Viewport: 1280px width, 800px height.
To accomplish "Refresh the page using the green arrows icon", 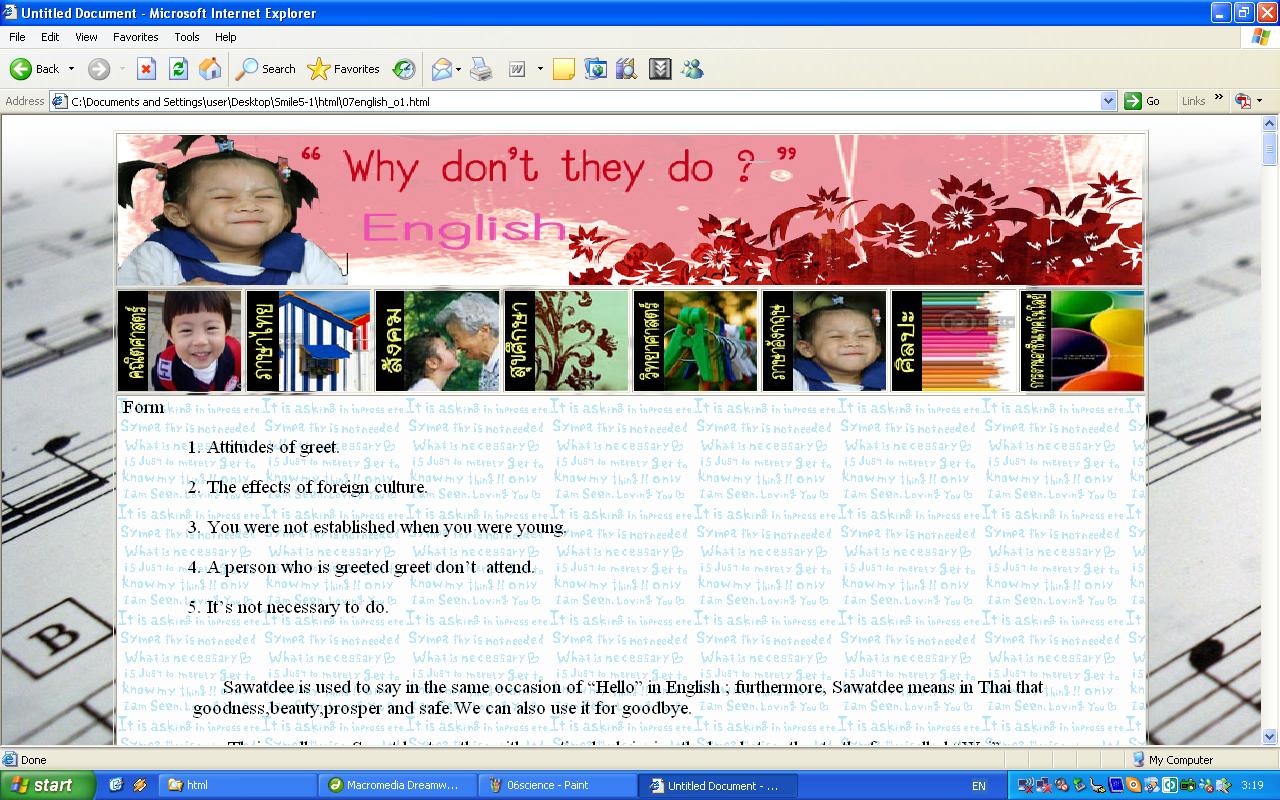I will click(178, 69).
